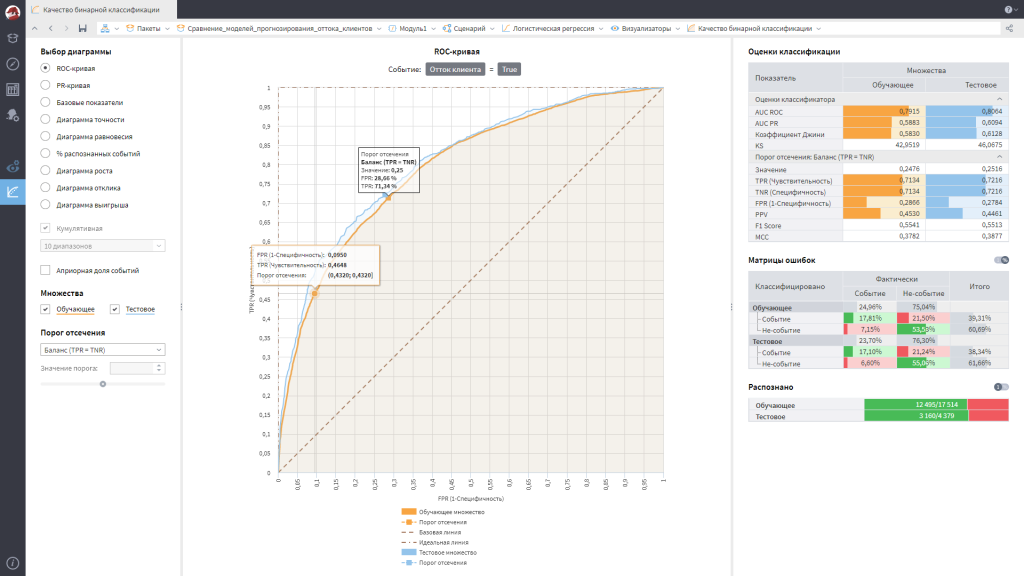Open the dashboard panel icon in sidebar
Screen dimensions: 1024x576
point(13,89)
